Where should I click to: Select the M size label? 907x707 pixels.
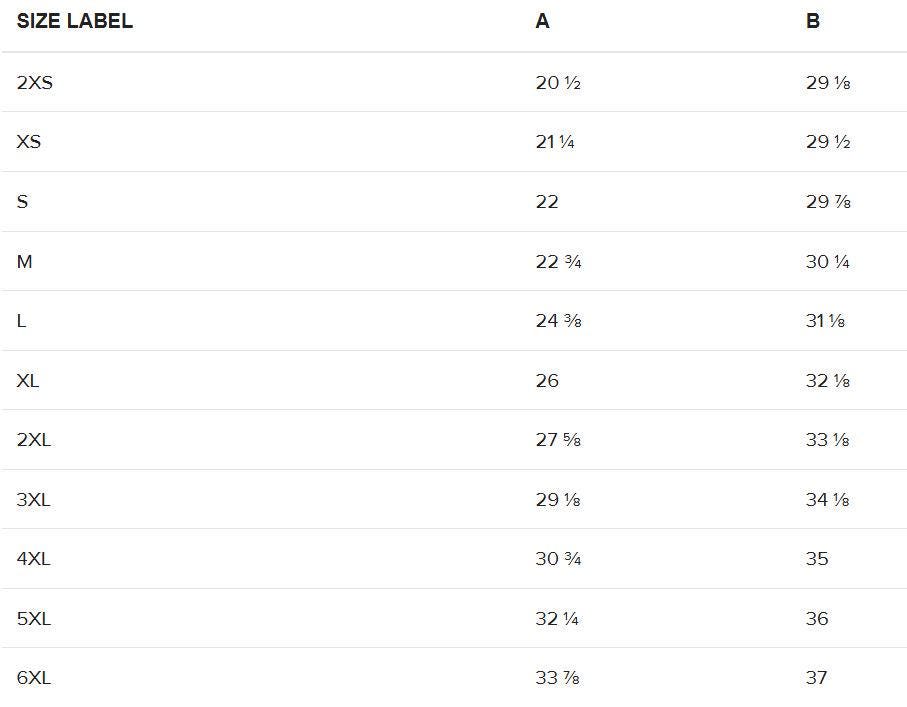pos(24,262)
